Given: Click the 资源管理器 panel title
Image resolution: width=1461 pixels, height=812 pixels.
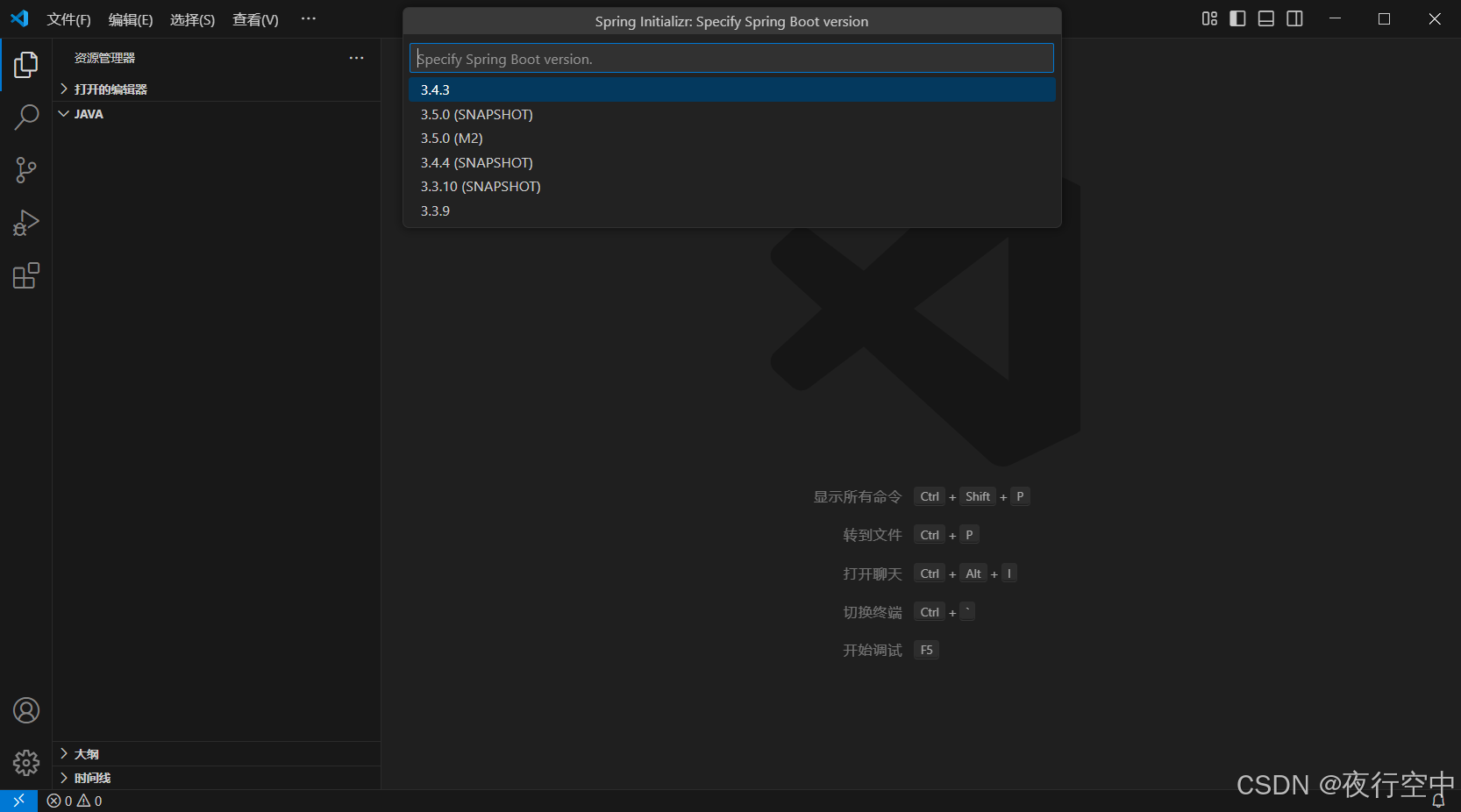Looking at the screenshot, I should point(104,58).
